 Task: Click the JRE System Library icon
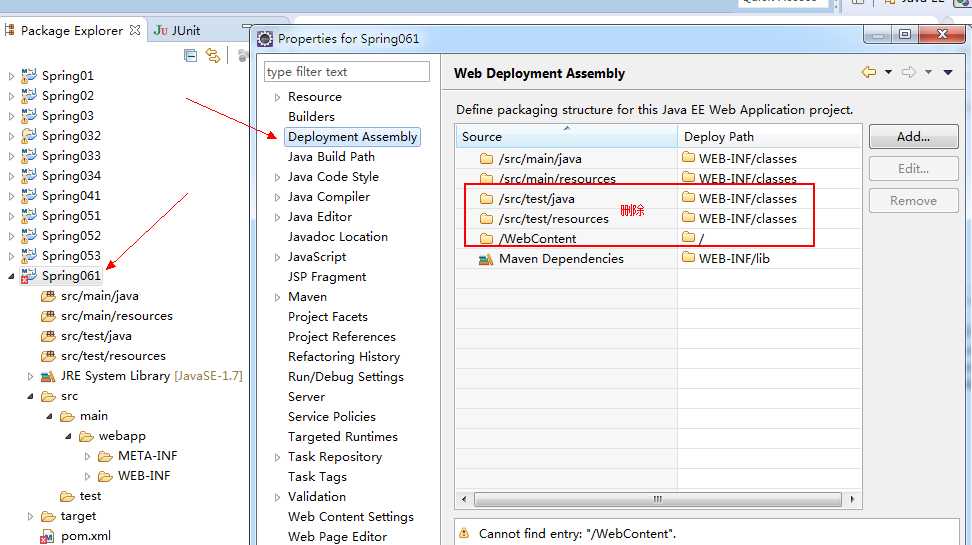pos(48,376)
